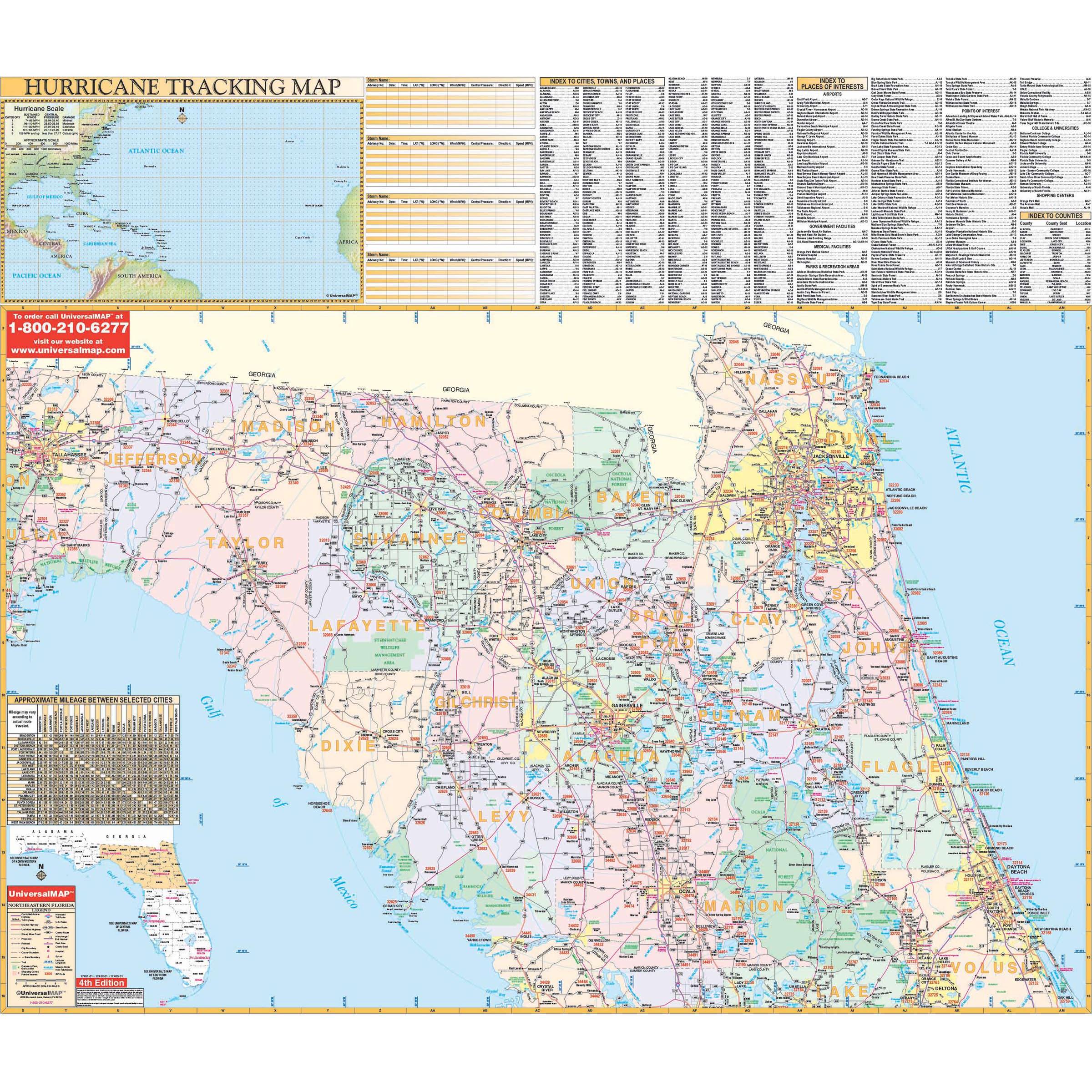The image size is (1092, 1092).
Task: Click the SUWANNEE county label
Action: coord(410,538)
